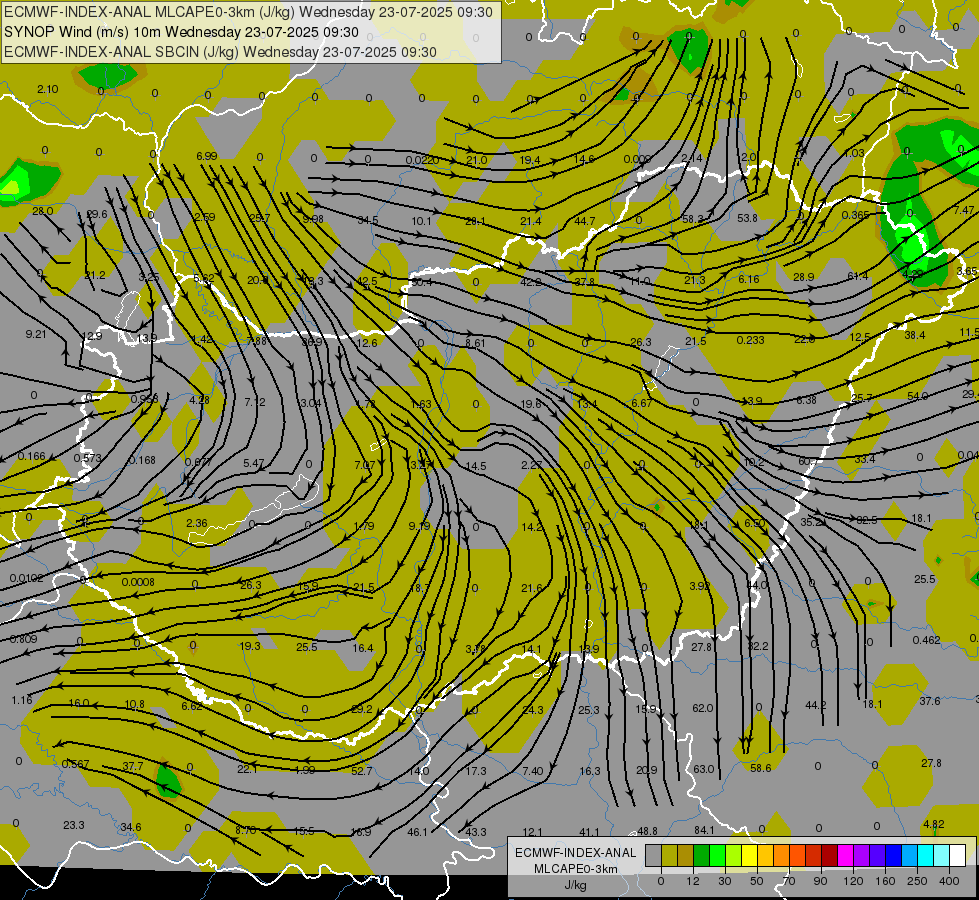Click the map value 0.233
979x900 pixels.
pyautogui.click(x=750, y=340)
